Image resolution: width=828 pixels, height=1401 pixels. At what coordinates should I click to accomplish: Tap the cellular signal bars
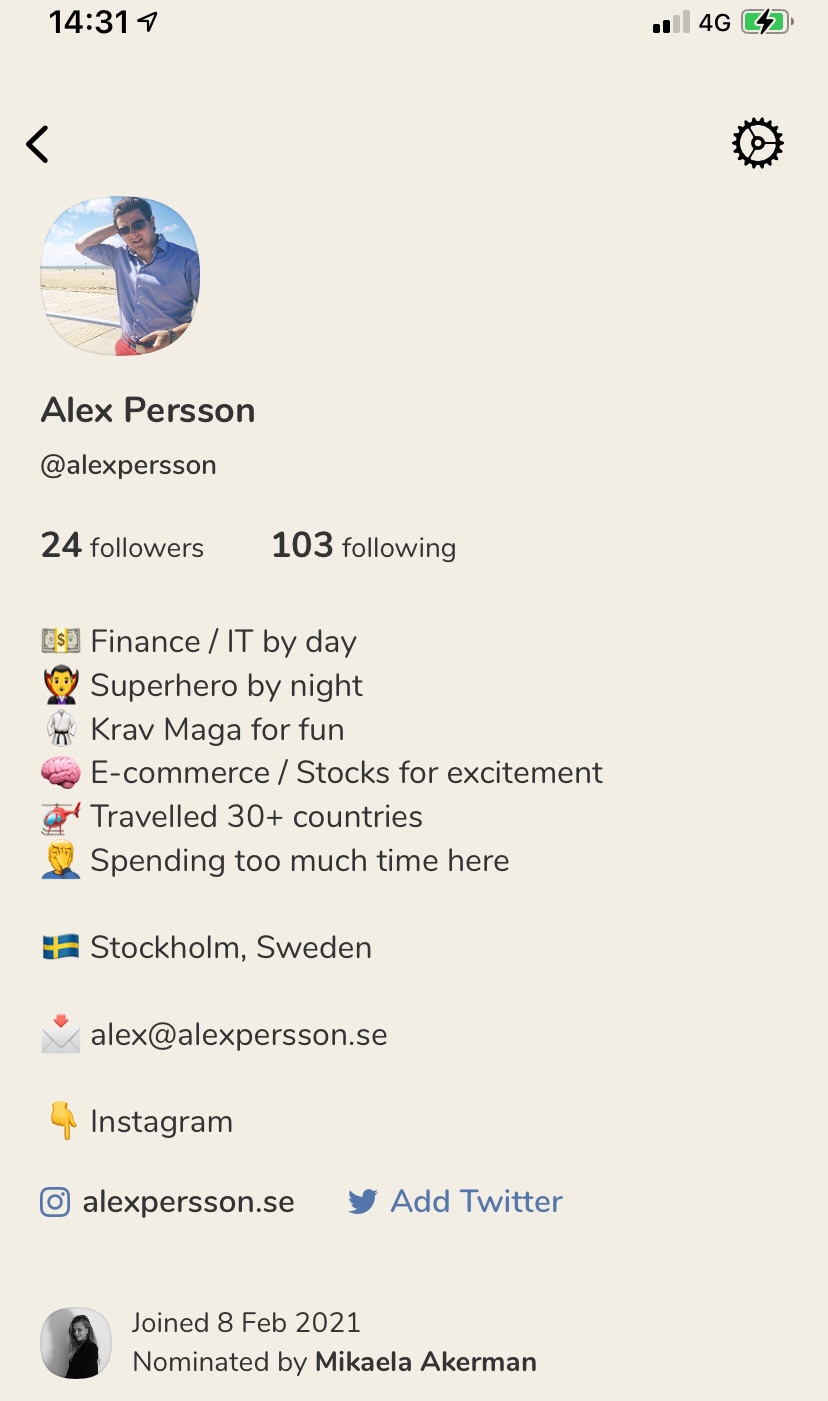[x=671, y=23]
